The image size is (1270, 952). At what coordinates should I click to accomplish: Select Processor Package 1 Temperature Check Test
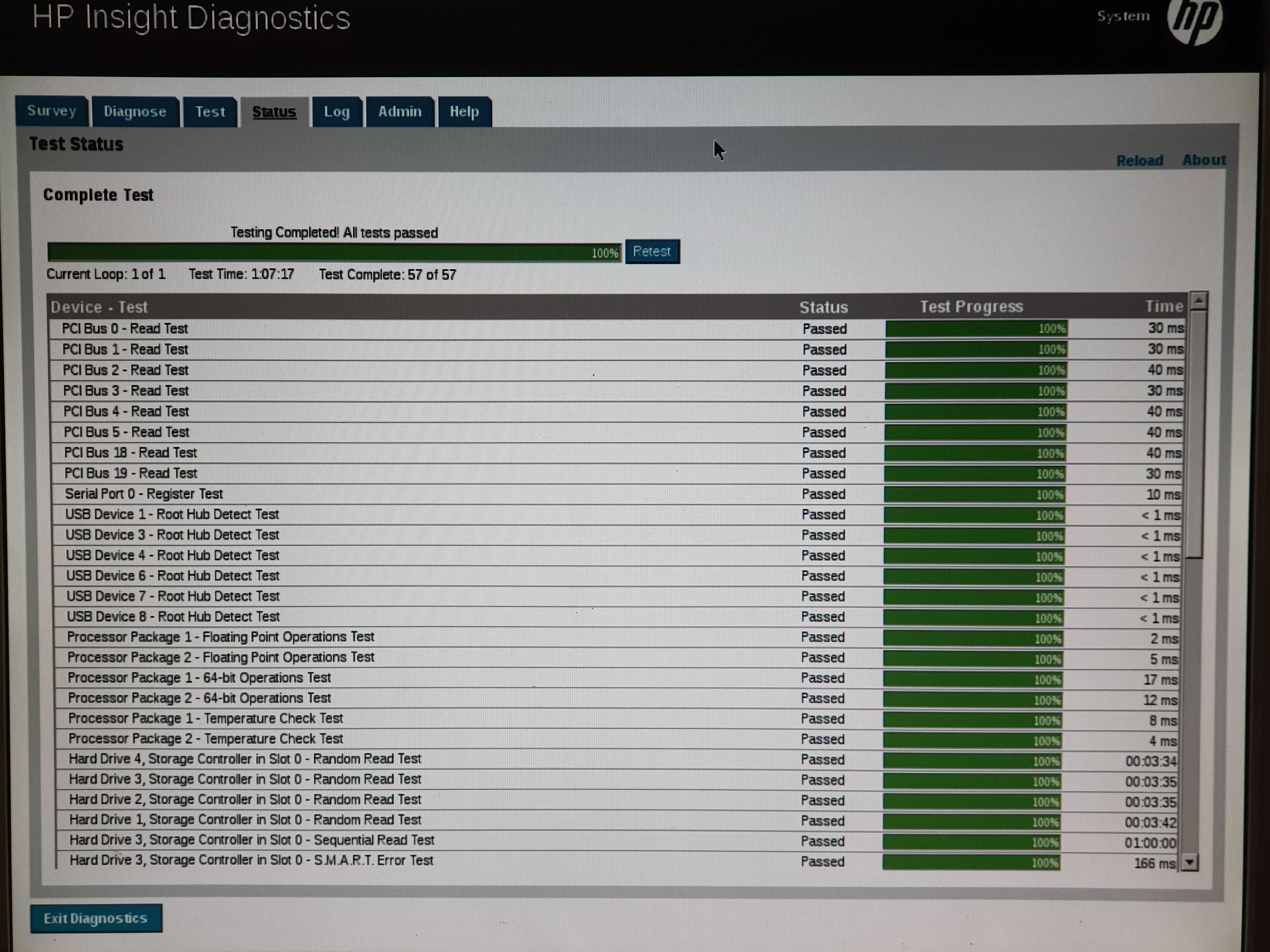617,719
